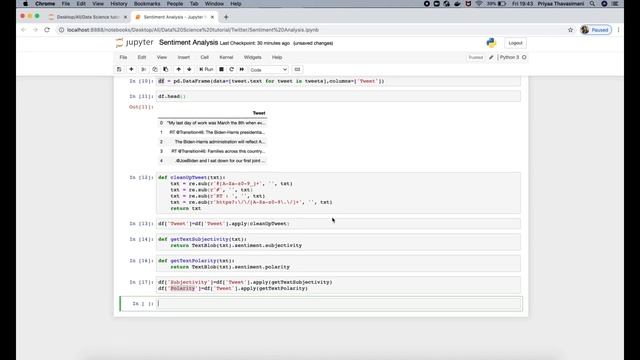Open the Jupyter Edit menu
This screenshot has height=360, width=640.
pyautogui.click(x=142, y=57)
